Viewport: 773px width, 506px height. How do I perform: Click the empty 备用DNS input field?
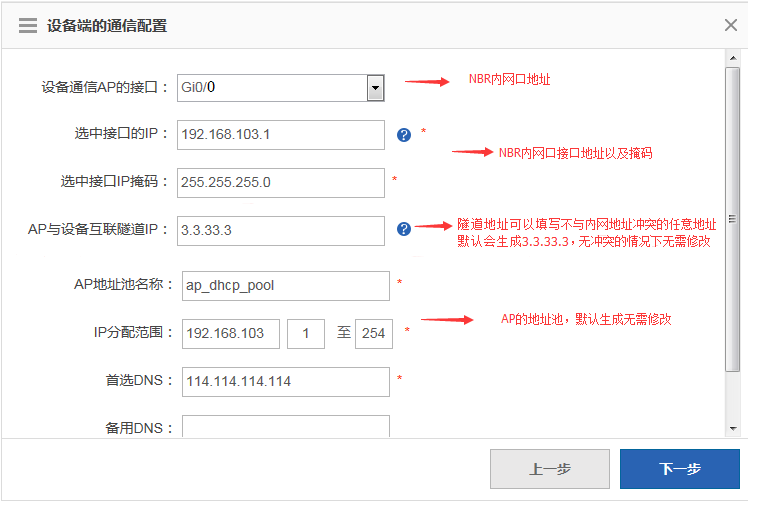285,427
